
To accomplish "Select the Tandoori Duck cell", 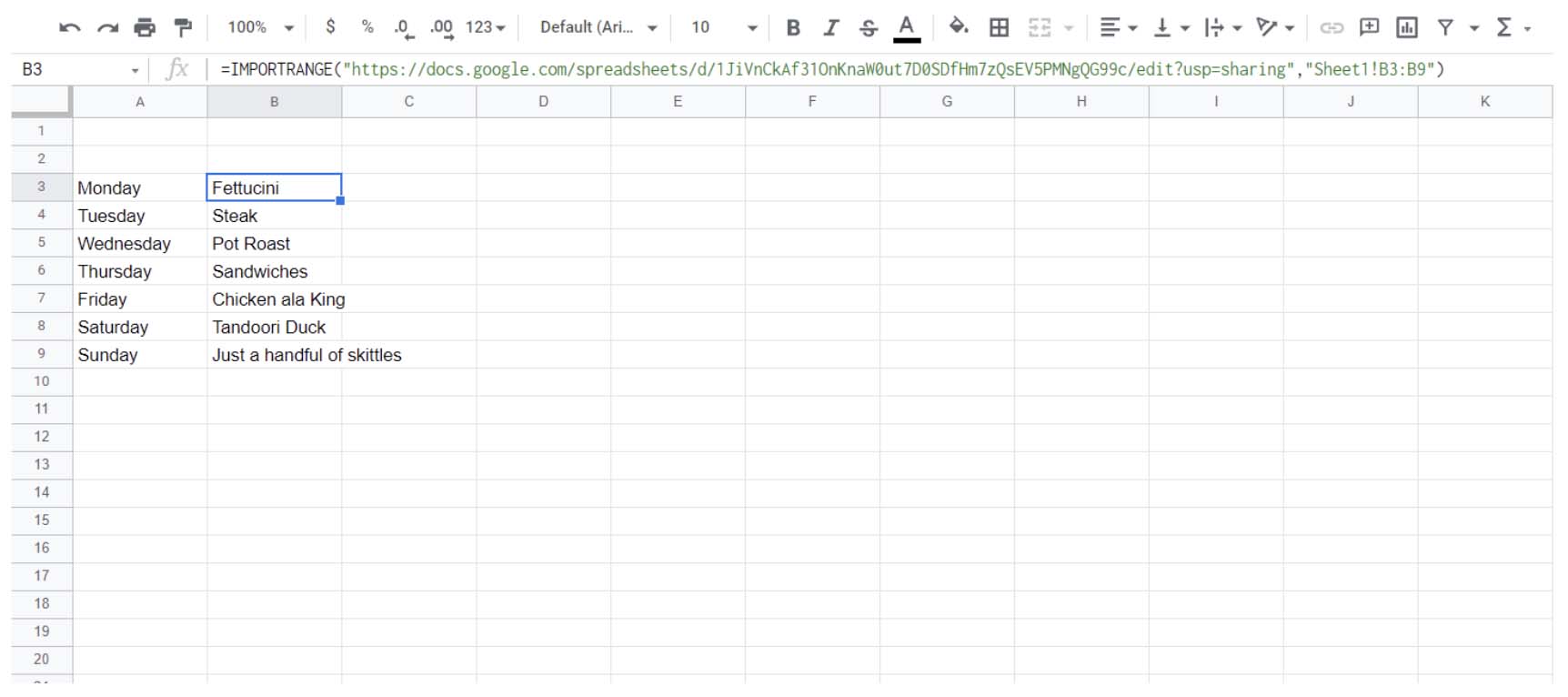I will [x=275, y=327].
